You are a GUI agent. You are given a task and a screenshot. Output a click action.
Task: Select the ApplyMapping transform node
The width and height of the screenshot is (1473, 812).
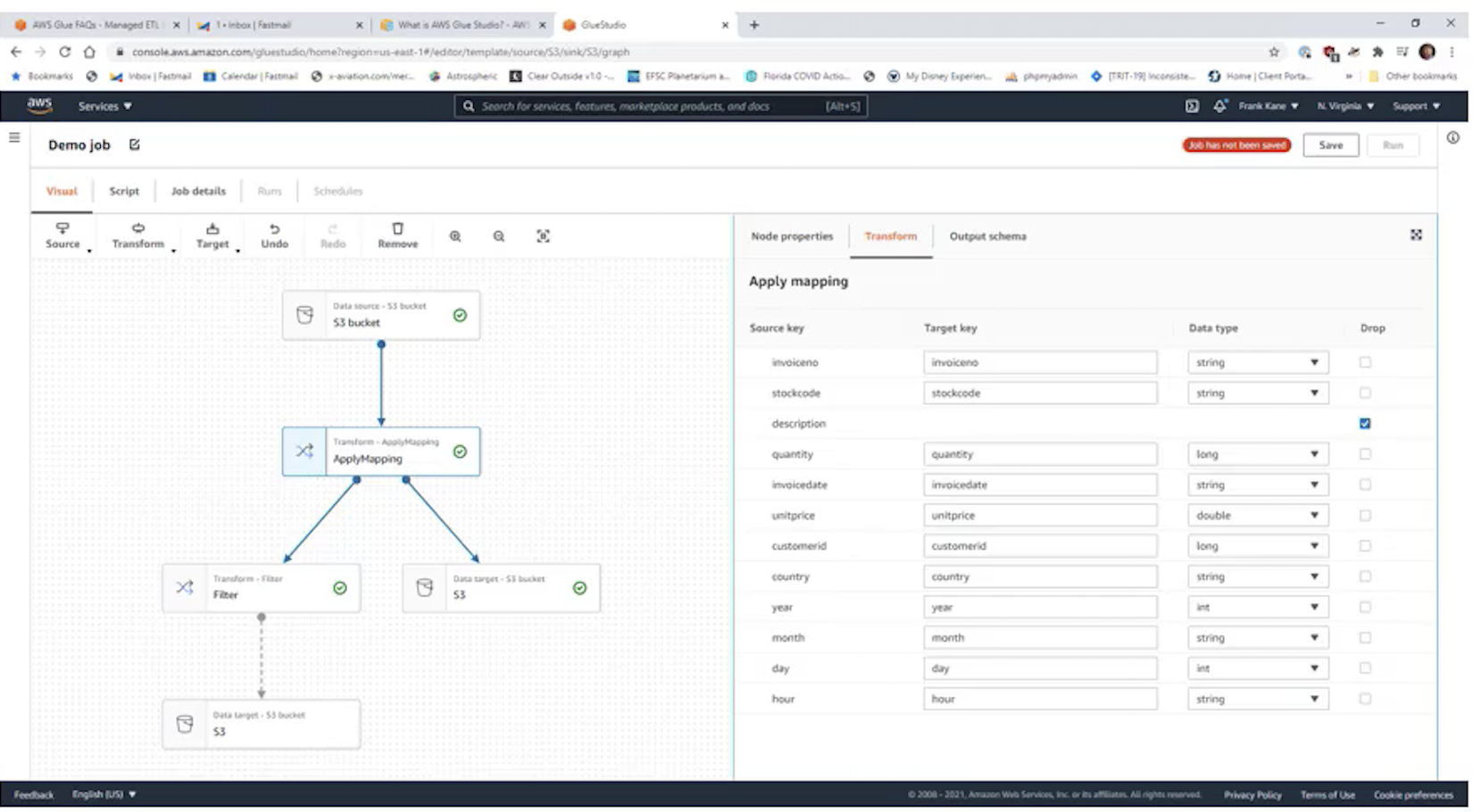click(381, 452)
